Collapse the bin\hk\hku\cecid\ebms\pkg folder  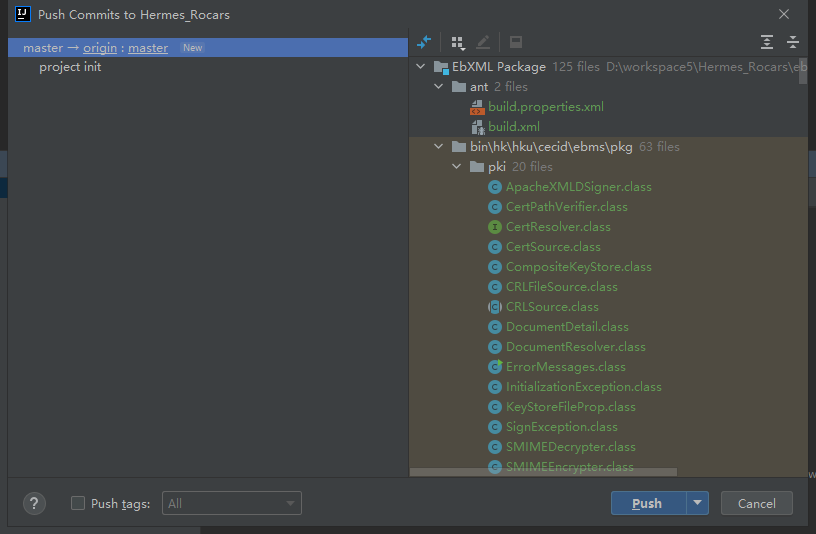tap(439, 147)
